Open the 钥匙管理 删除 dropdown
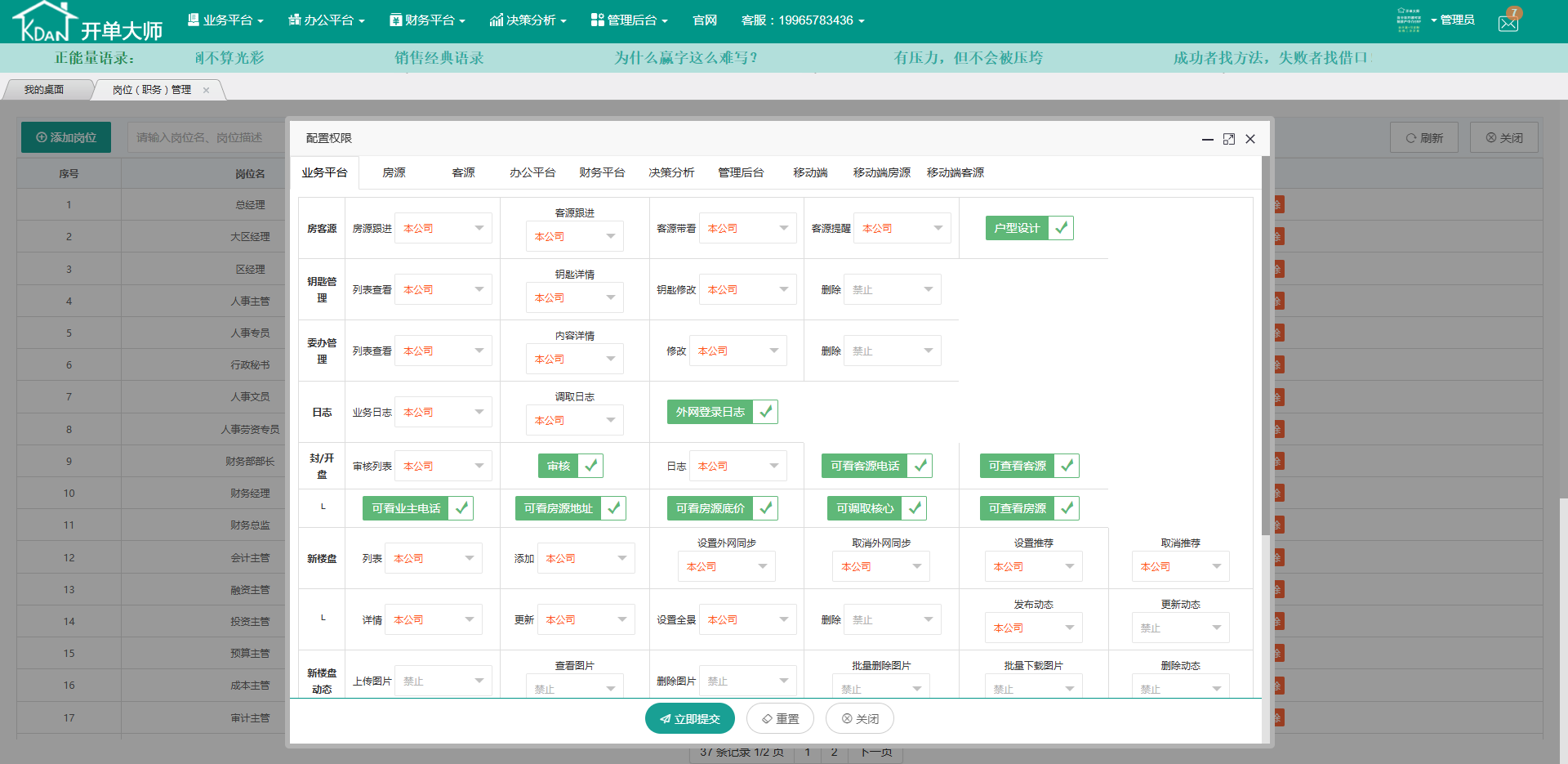Screen dimensions: 1568x764 [893, 290]
